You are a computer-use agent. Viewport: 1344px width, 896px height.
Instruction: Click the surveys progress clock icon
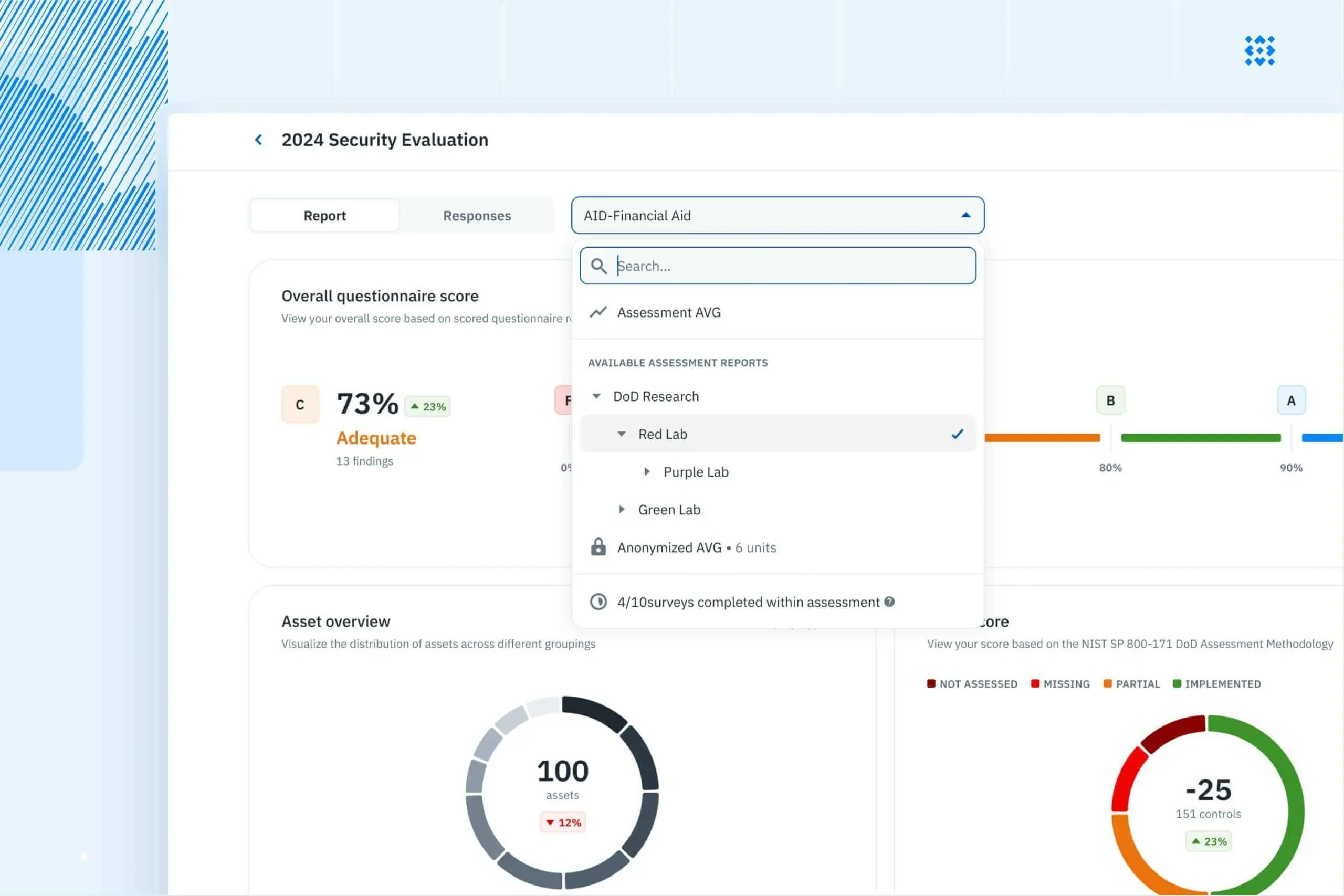[x=598, y=602]
